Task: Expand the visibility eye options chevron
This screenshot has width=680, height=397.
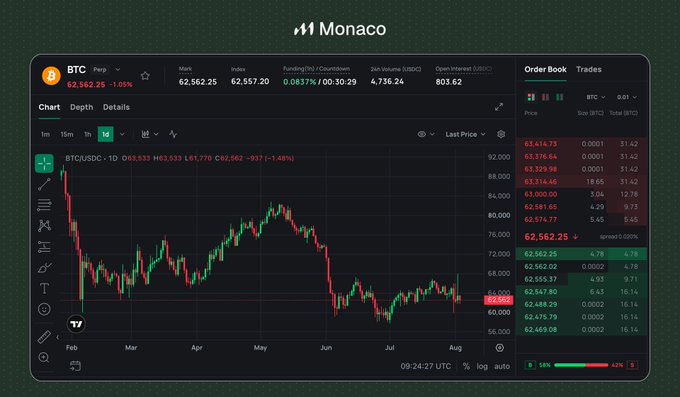Action: coord(432,134)
